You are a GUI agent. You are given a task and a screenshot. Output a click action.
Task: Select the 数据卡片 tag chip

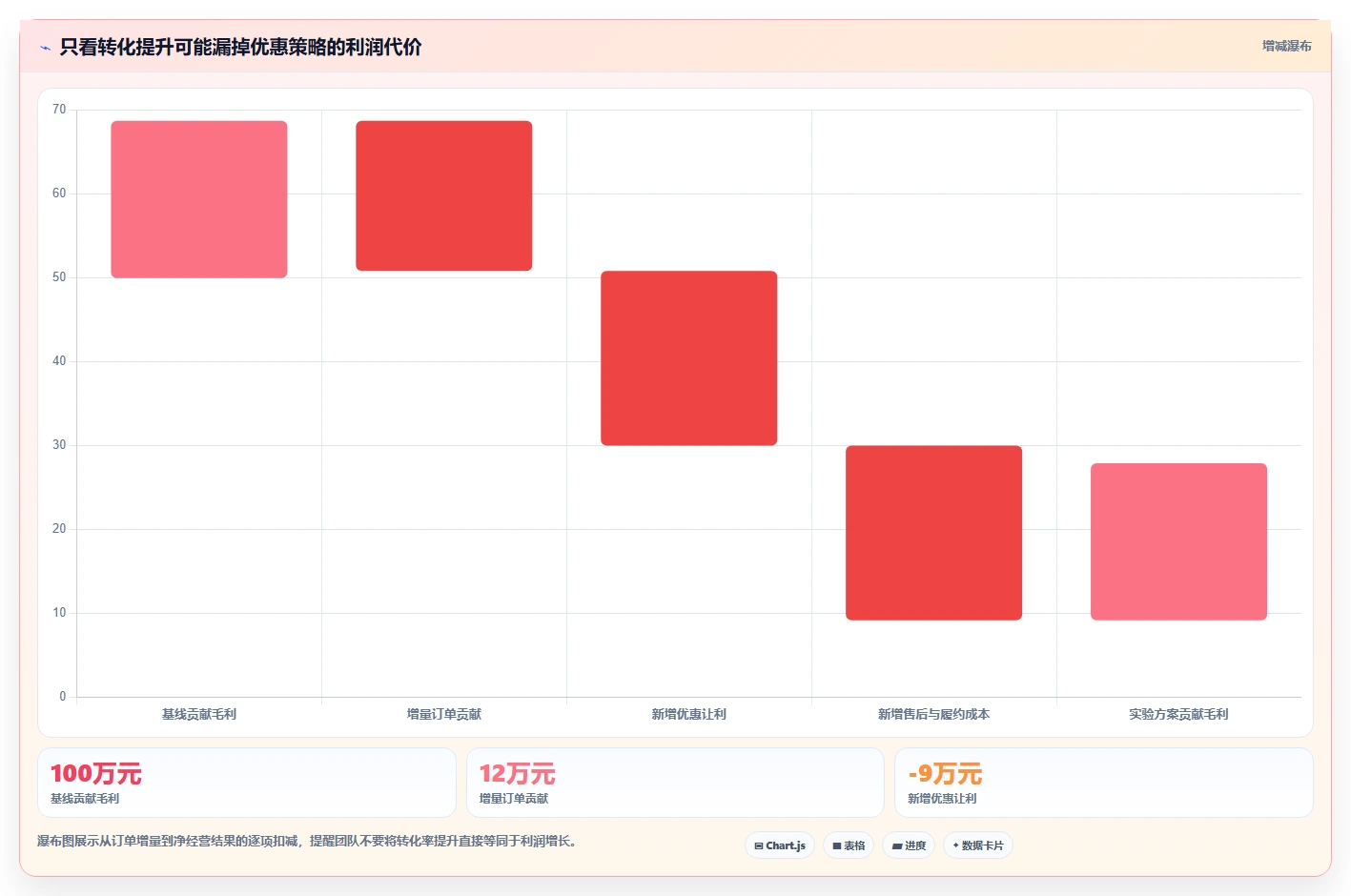[x=978, y=845]
